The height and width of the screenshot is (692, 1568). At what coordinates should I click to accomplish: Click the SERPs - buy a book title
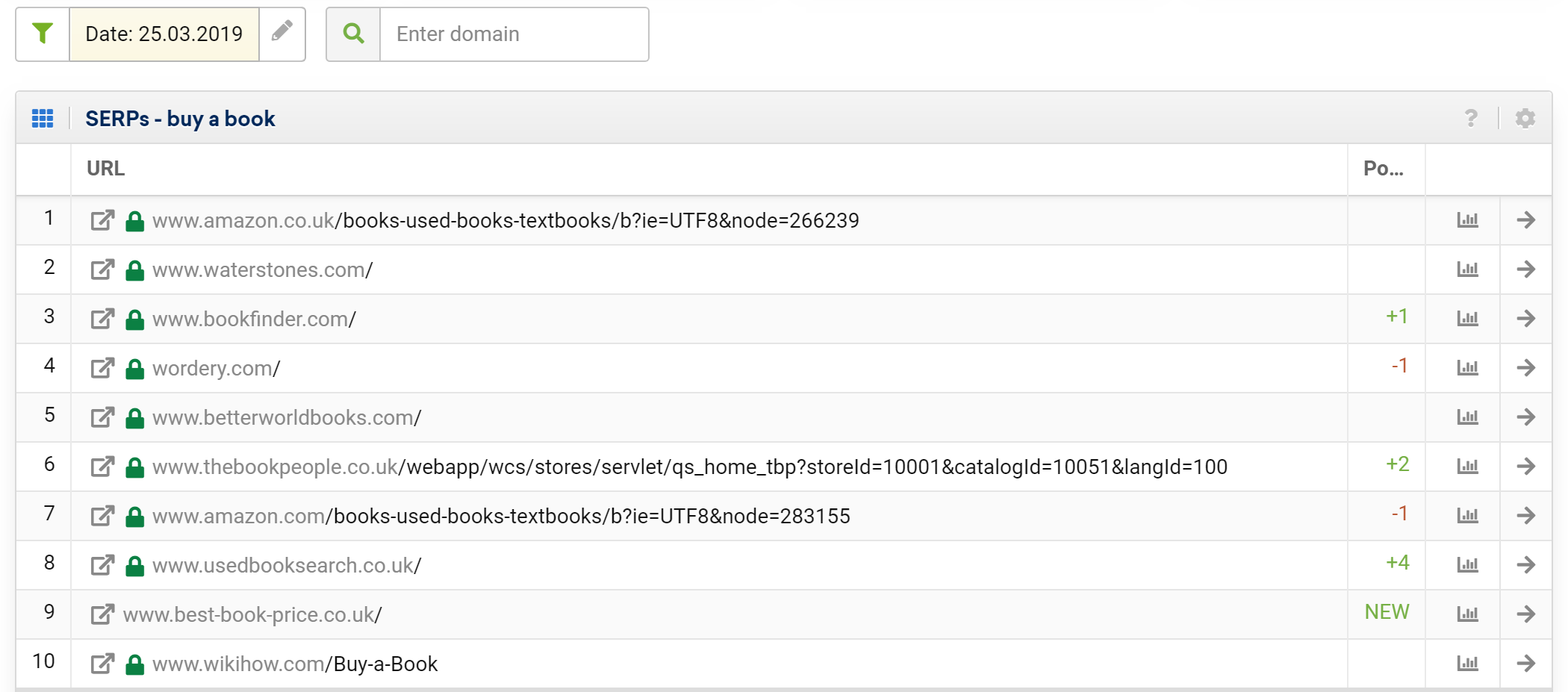[x=180, y=119]
